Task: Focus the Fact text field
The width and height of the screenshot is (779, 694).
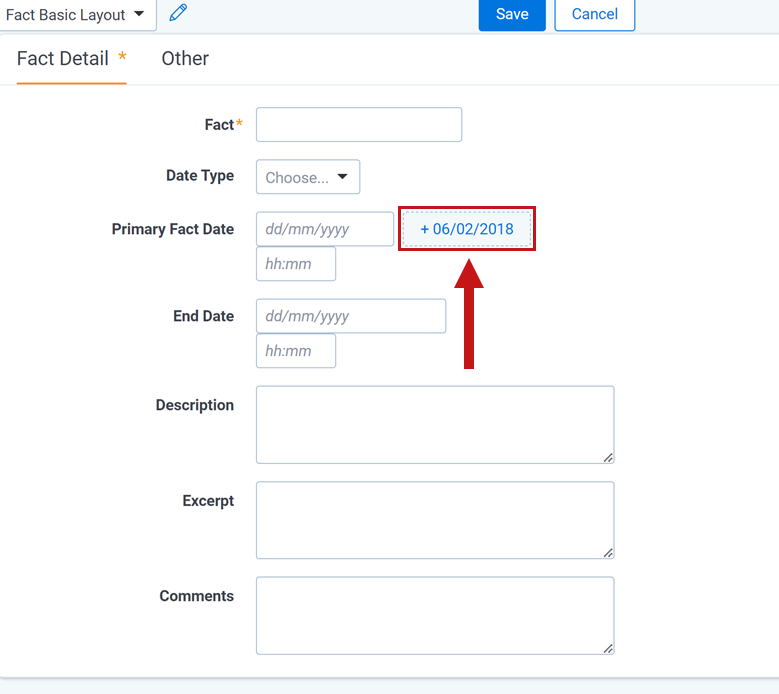Action: pos(359,124)
